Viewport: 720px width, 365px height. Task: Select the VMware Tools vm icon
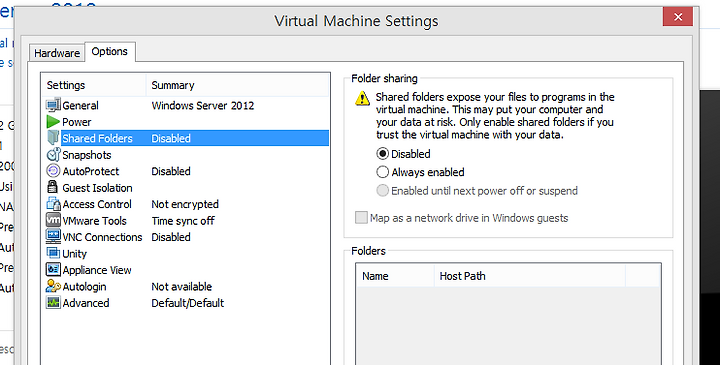point(53,220)
